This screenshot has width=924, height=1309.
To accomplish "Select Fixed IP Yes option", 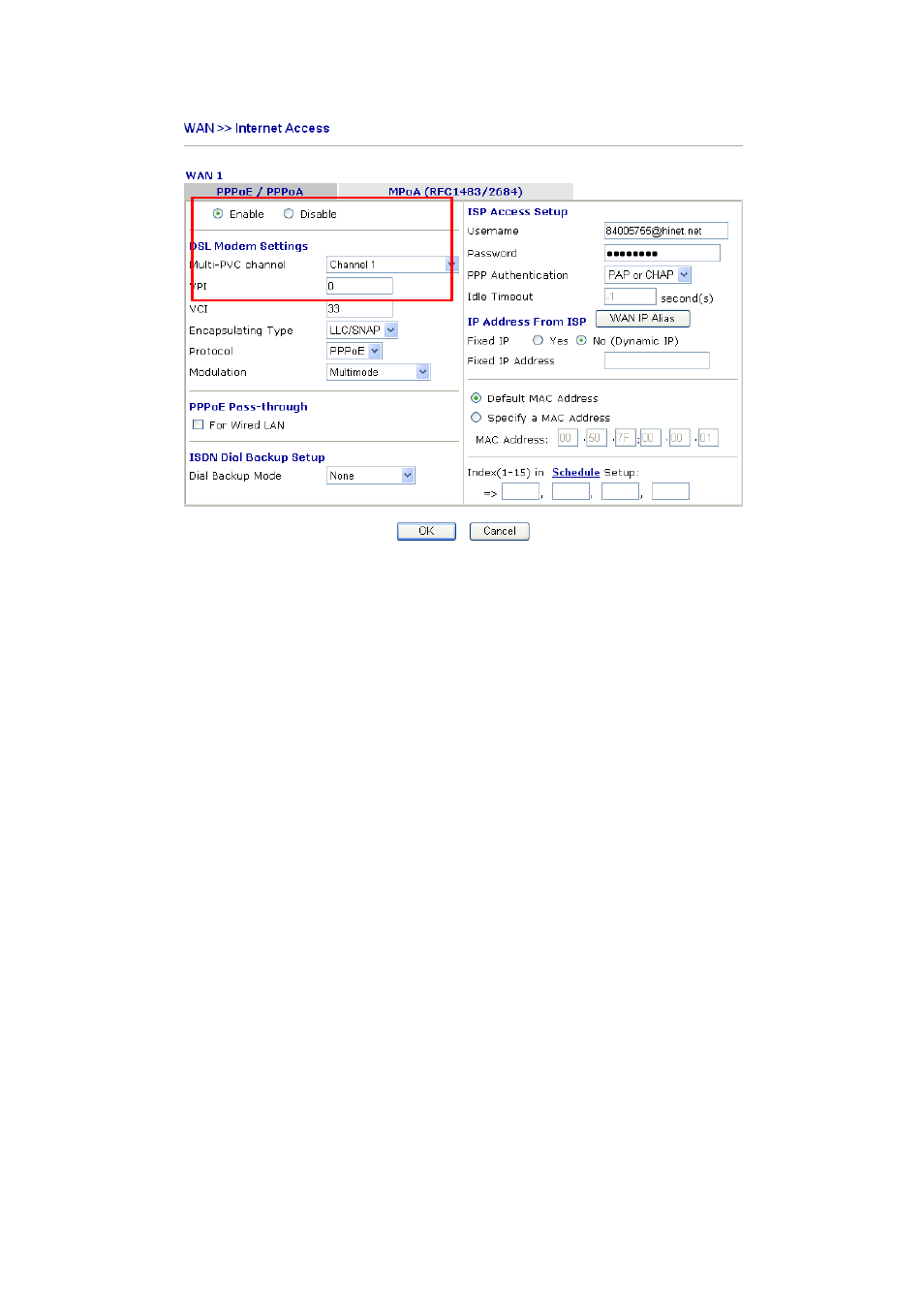I will (539, 341).
